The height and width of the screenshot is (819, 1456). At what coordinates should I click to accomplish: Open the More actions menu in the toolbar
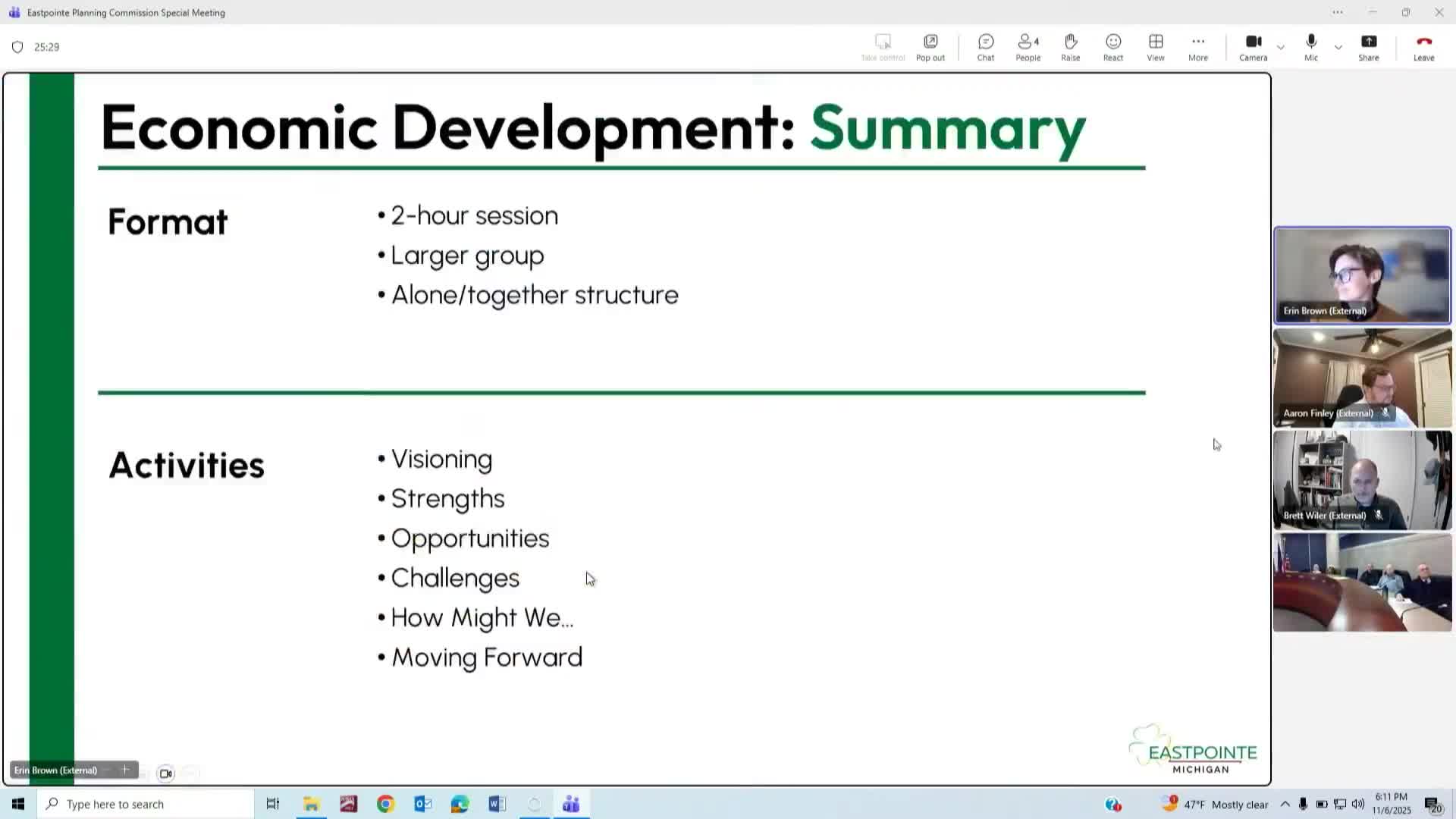pos(1197,46)
